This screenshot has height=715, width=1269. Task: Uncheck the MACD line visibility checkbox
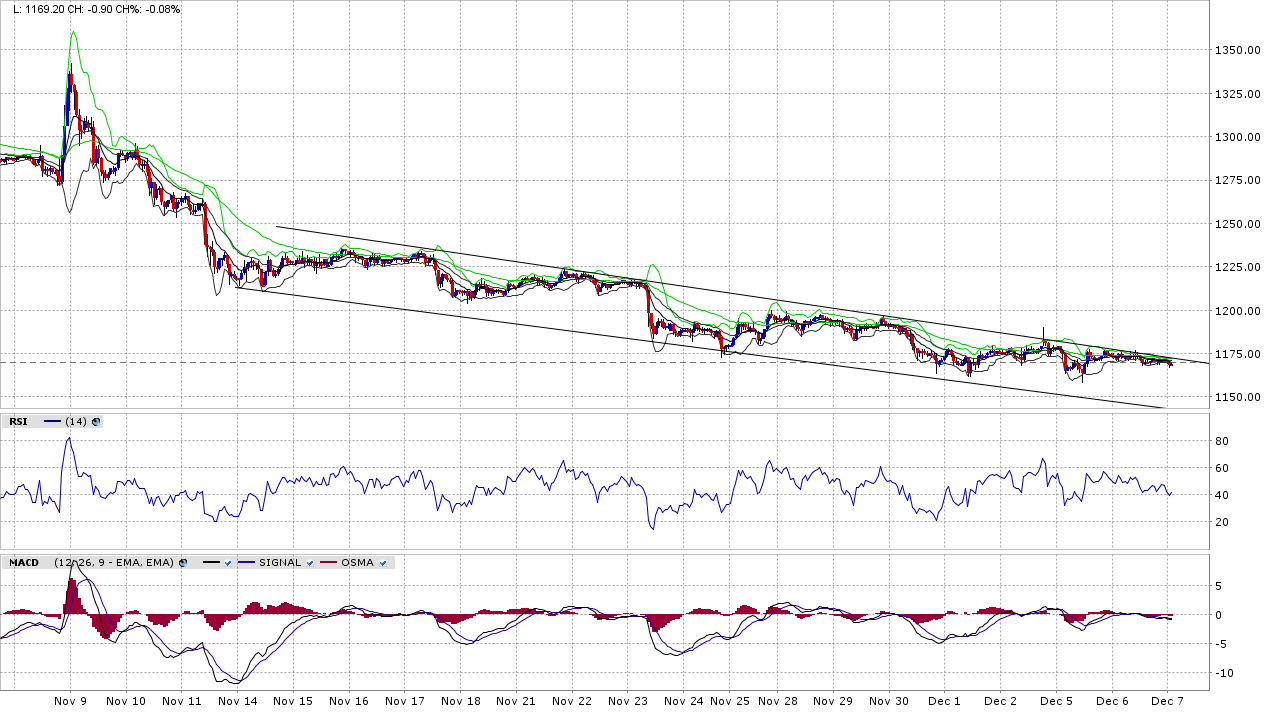[x=228, y=563]
